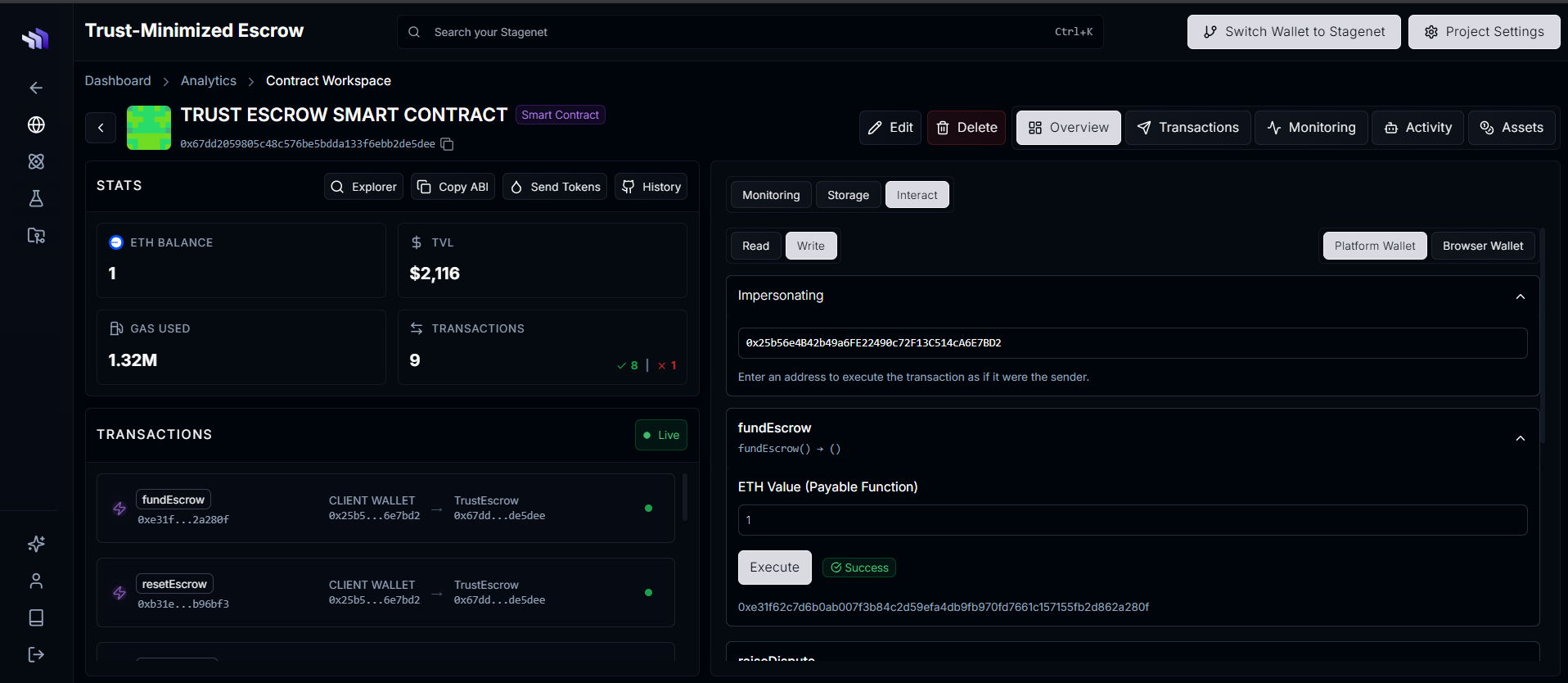The image size is (1568, 683).
Task: Open the Explorer button in Stats
Action: pyautogui.click(x=363, y=187)
